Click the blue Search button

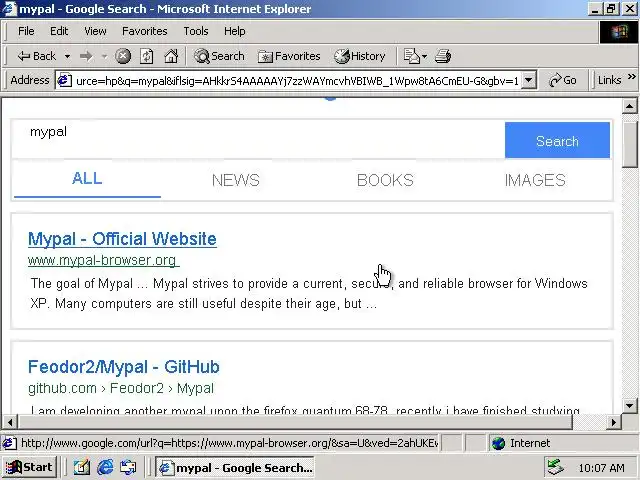[x=557, y=140]
